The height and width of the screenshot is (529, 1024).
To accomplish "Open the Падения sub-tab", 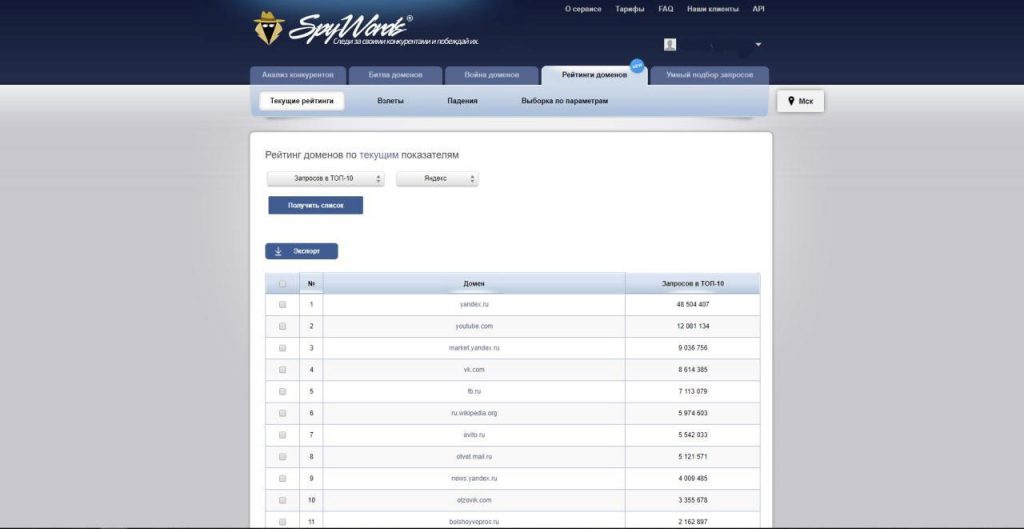I will 462,101.
